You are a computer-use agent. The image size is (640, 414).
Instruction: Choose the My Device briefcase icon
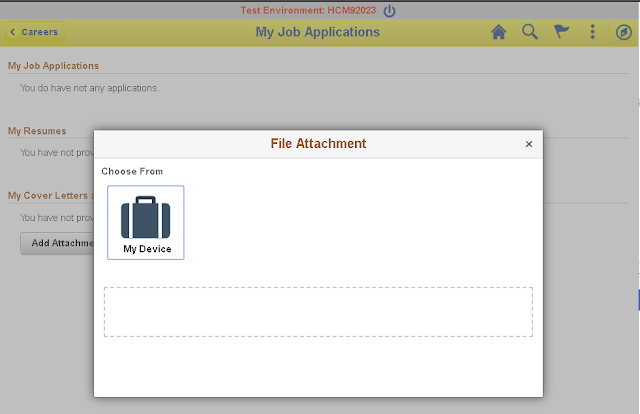pos(146,218)
